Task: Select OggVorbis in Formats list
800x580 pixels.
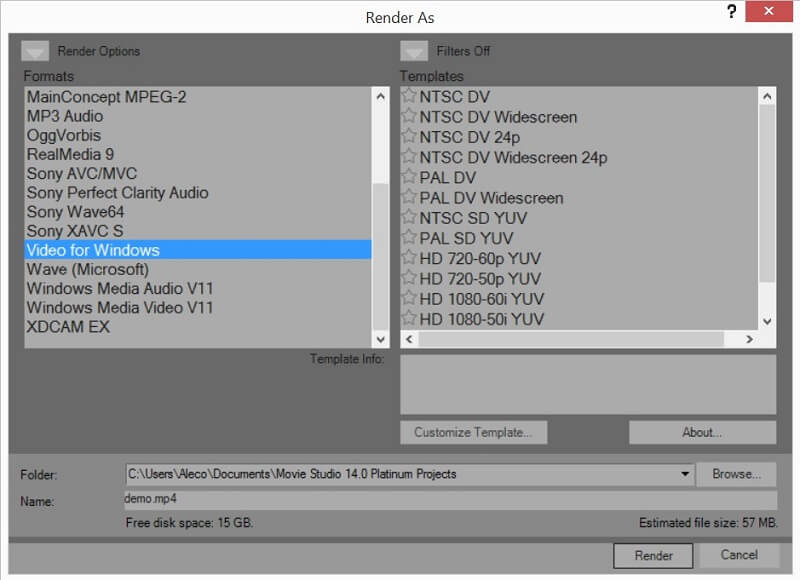Action: tap(198, 135)
